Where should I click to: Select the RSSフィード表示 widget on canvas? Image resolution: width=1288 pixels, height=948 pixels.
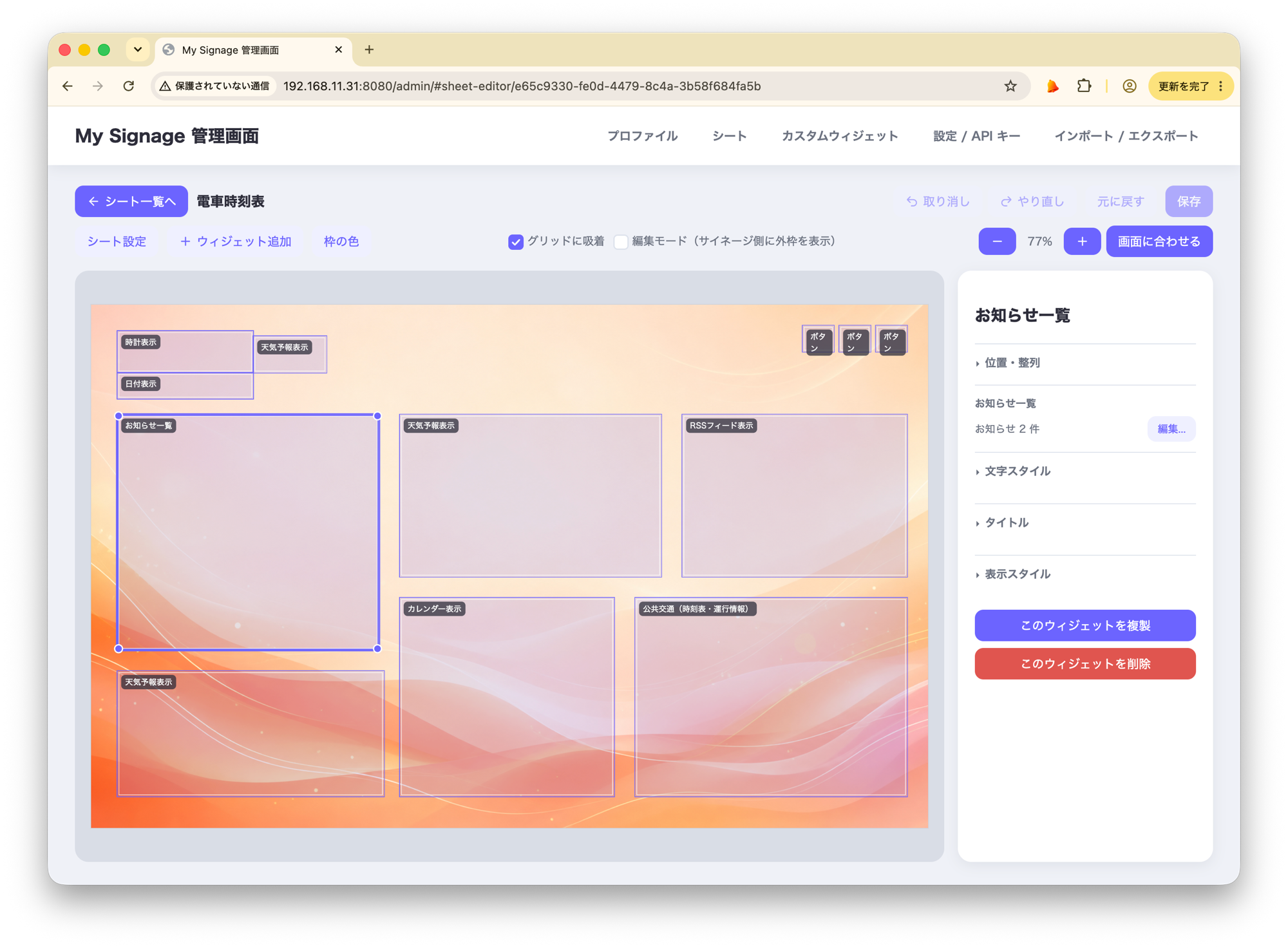[794, 496]
